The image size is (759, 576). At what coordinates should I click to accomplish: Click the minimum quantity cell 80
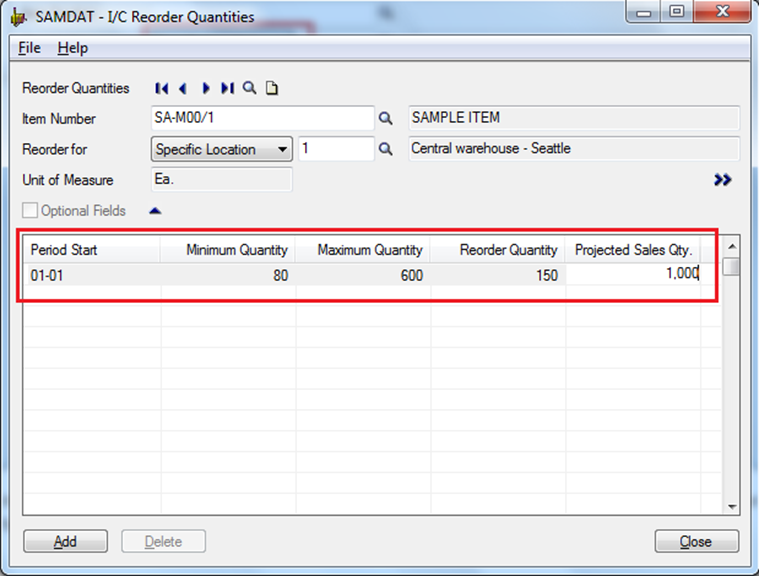pyautogui.click(x=228, y=275)
